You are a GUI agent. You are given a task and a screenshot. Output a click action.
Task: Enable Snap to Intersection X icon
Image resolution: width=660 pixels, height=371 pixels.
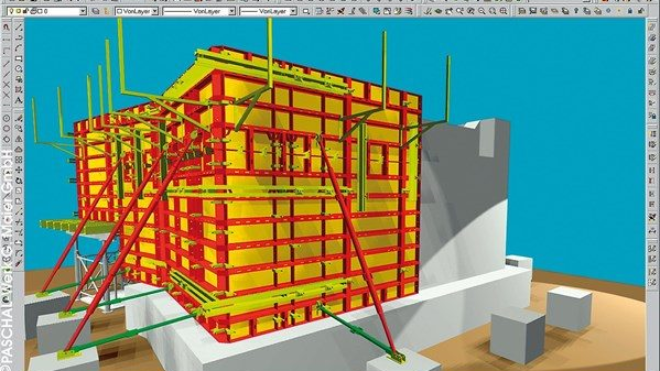point(6,84)
